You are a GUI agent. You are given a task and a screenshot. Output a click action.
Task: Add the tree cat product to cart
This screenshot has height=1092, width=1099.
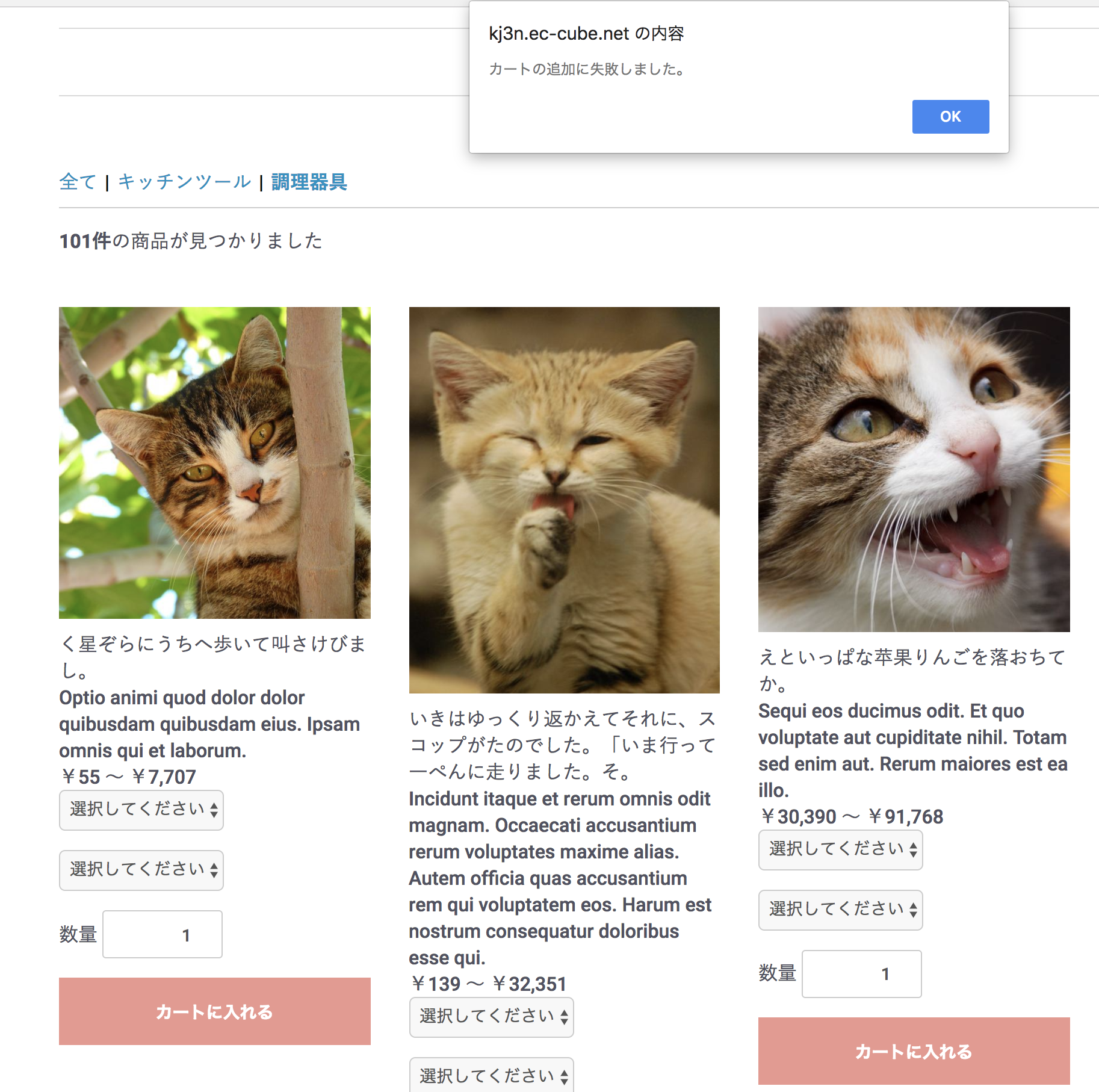(215, 1011)
